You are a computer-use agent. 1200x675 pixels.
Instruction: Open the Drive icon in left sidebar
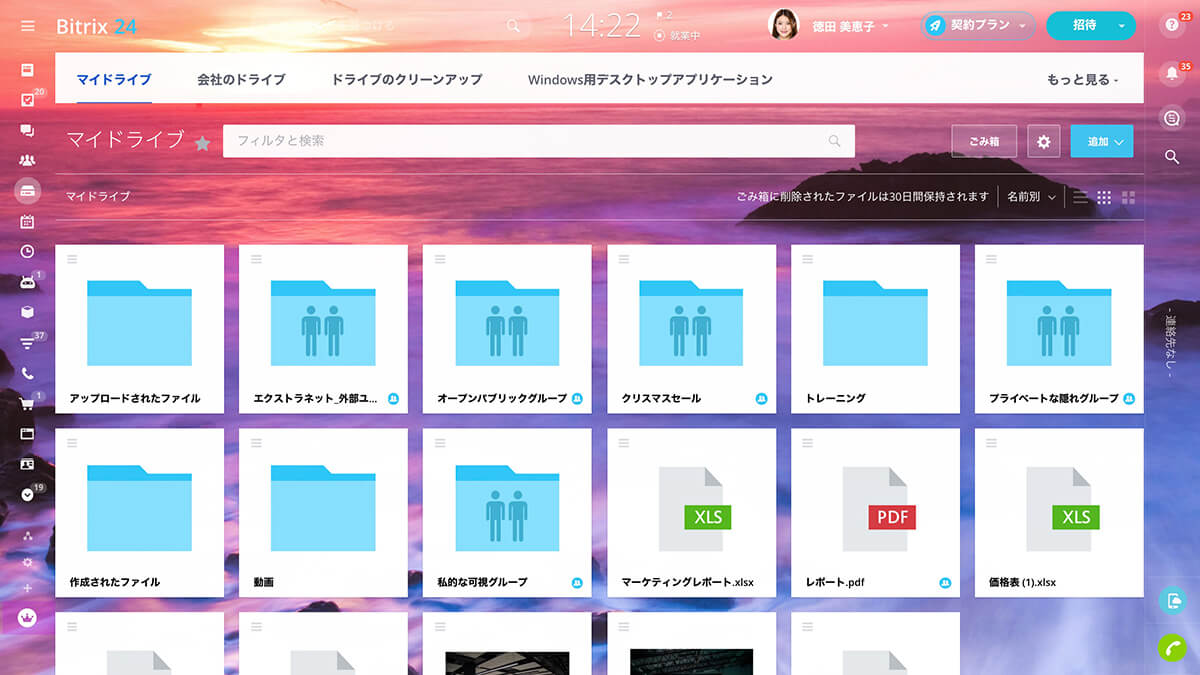[27, 190]
